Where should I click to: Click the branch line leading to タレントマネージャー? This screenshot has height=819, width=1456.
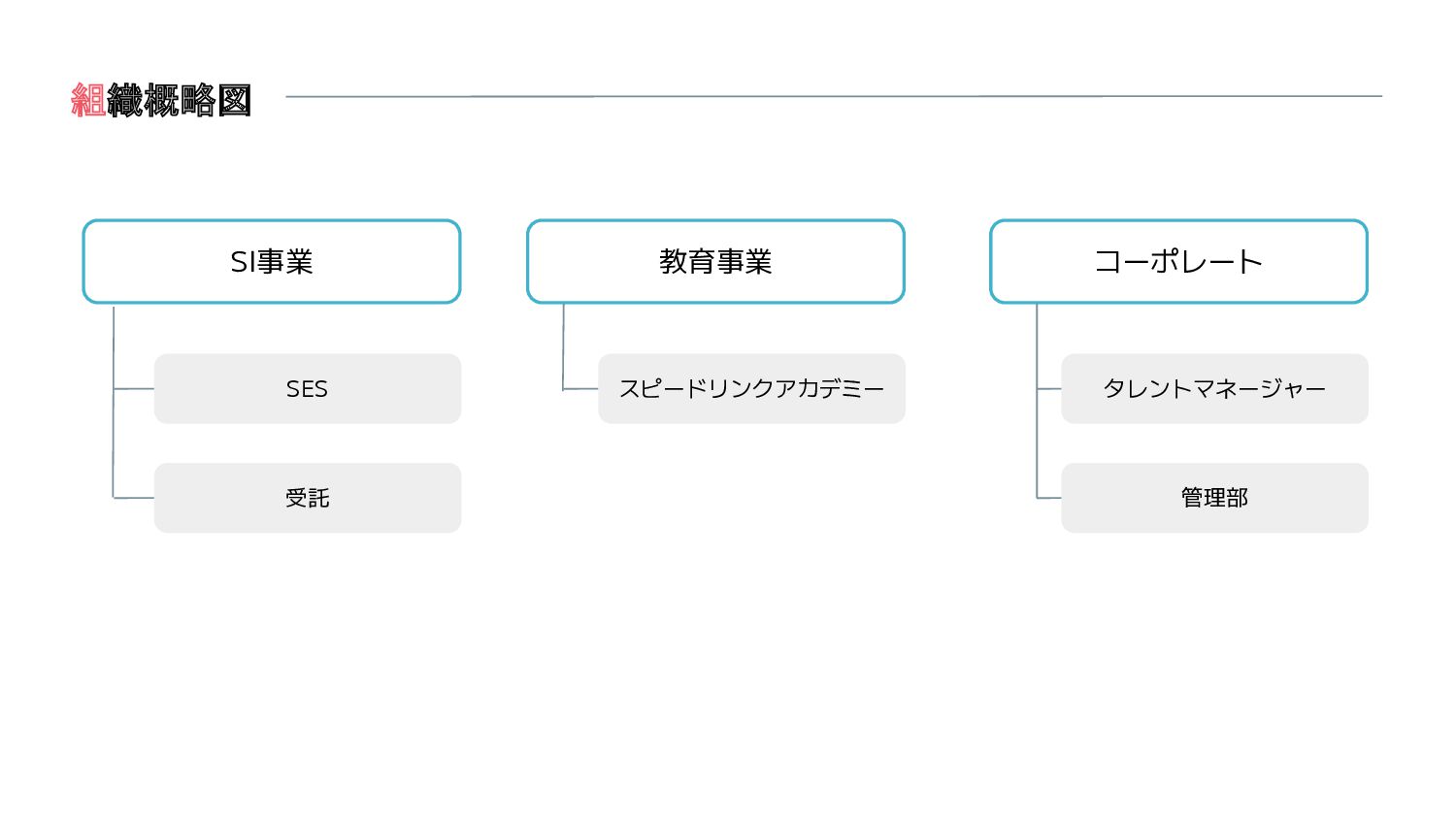click(1049, 388)
